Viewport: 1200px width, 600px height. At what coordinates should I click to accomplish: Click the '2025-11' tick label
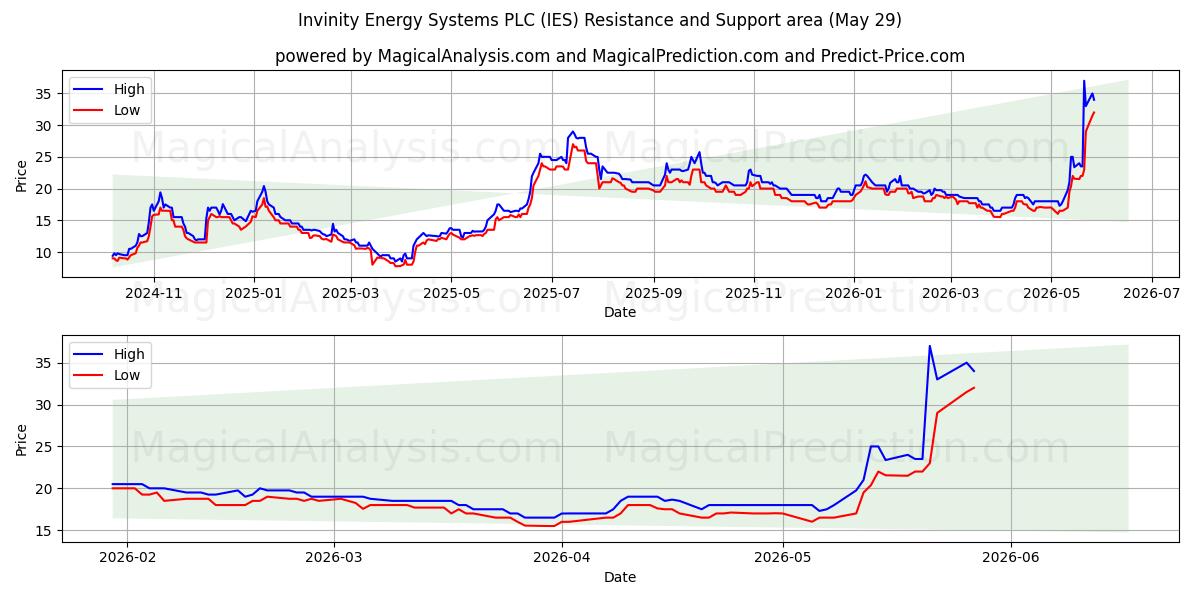(754, 293)
